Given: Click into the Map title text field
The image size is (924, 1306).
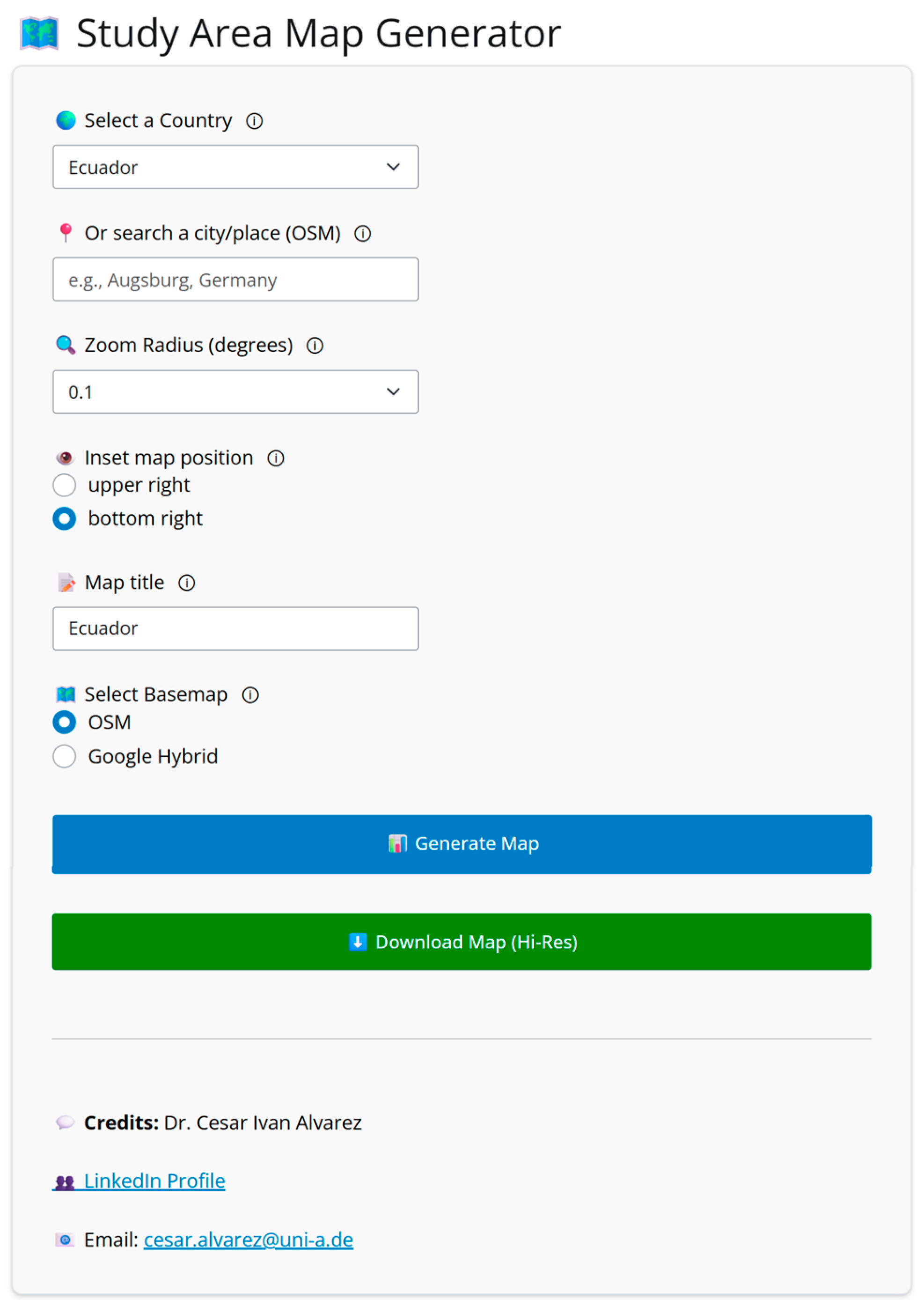Looking at the screenshot, I should click(x=235, y=629).
